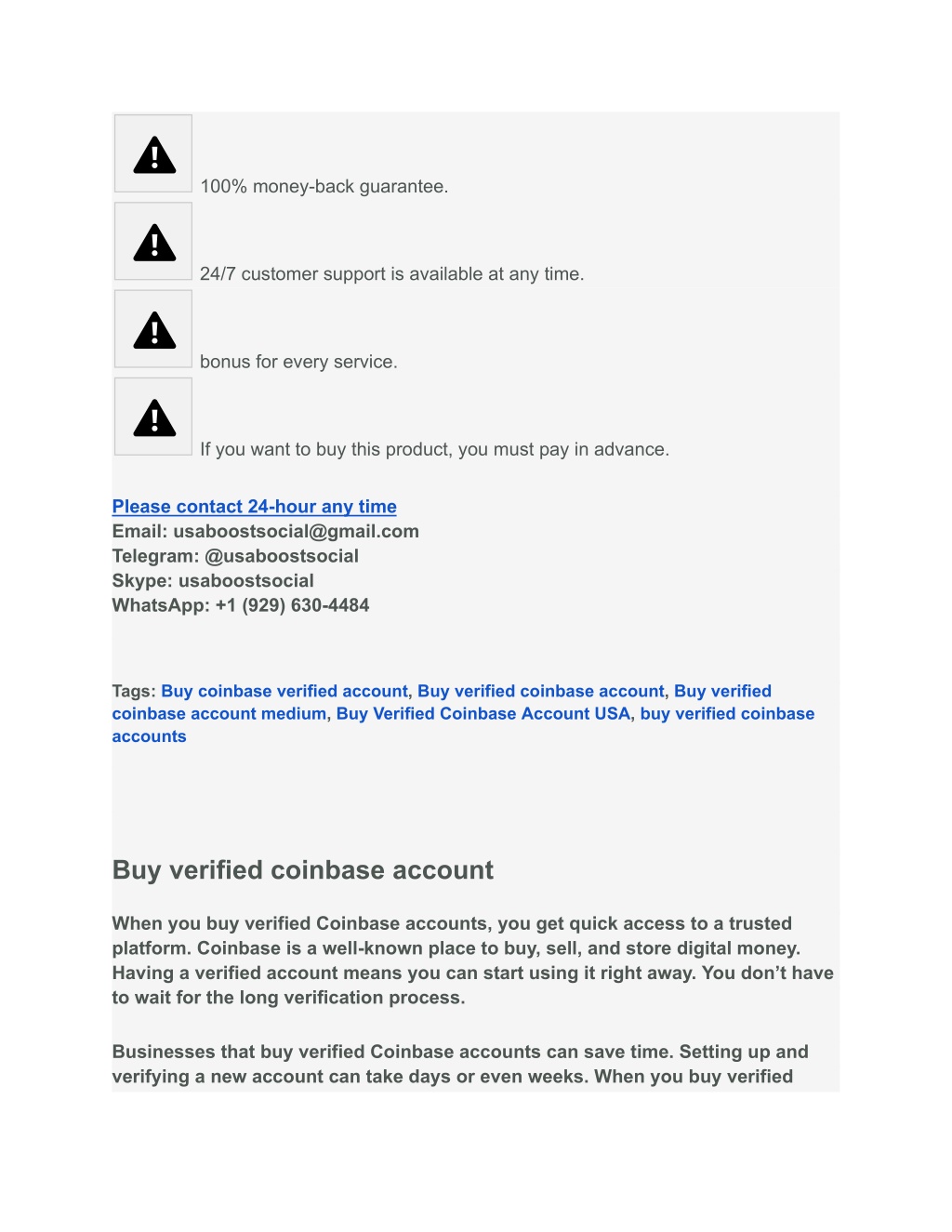Click paragraph starting 'Businesses that buy verified'
The height and width of the screenshot is (1232, 952).
(460, 1065)
